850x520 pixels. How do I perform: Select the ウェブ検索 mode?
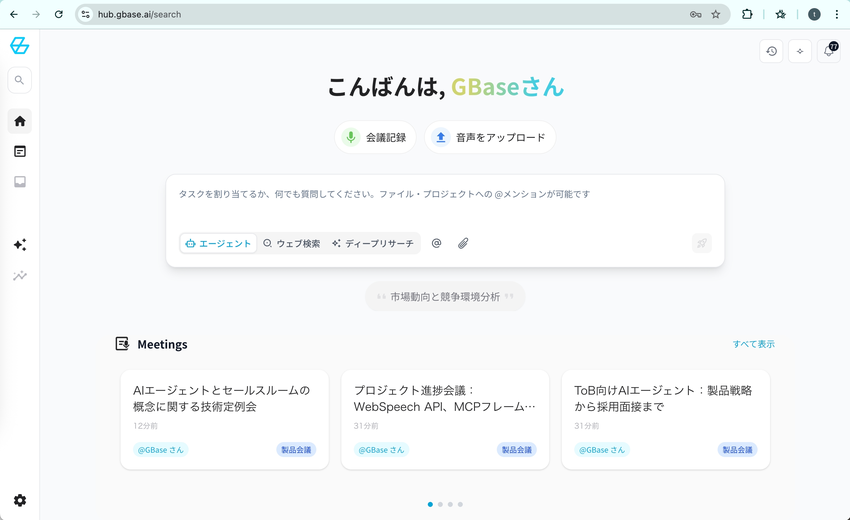[x=292, y=243]
